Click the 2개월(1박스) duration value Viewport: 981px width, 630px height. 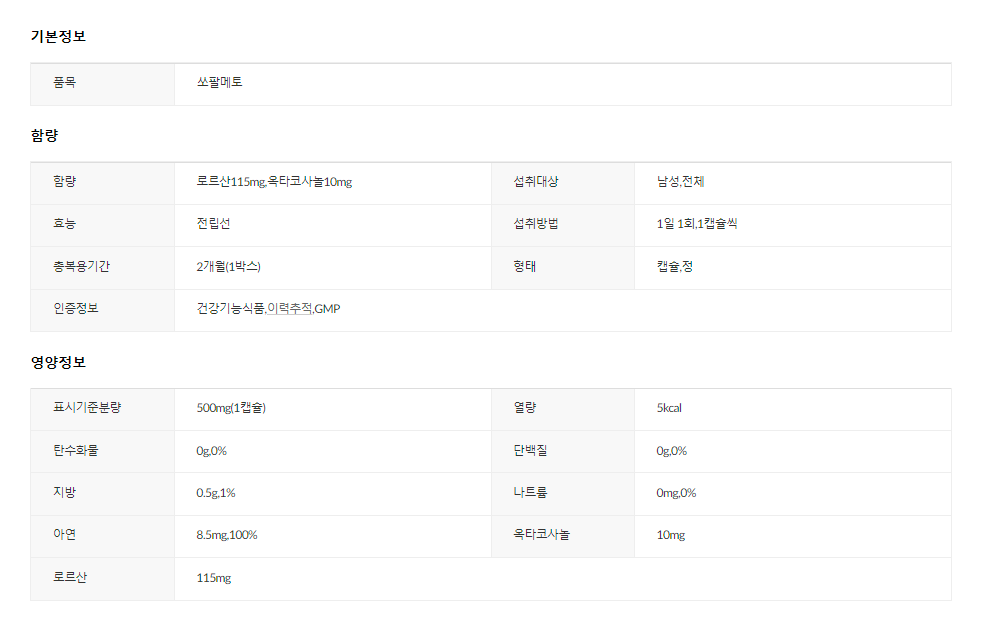click(229, 267)
